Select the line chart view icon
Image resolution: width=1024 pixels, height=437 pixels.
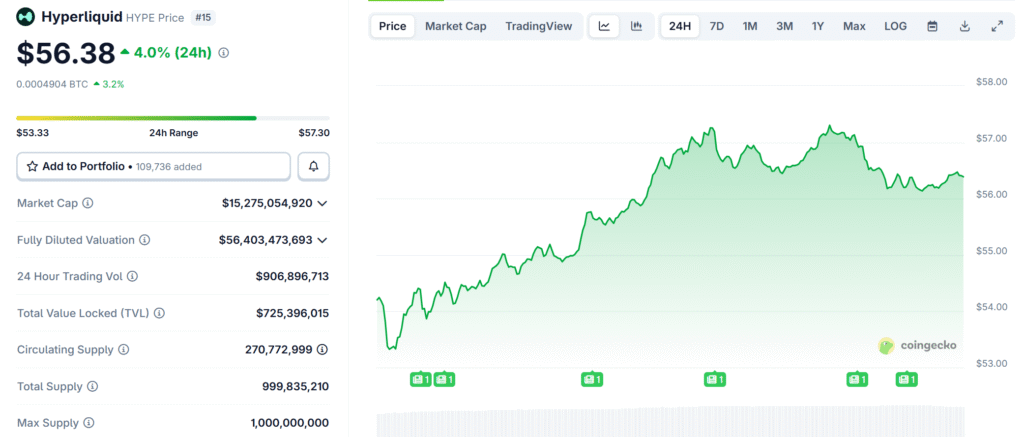tap(604, 26)
